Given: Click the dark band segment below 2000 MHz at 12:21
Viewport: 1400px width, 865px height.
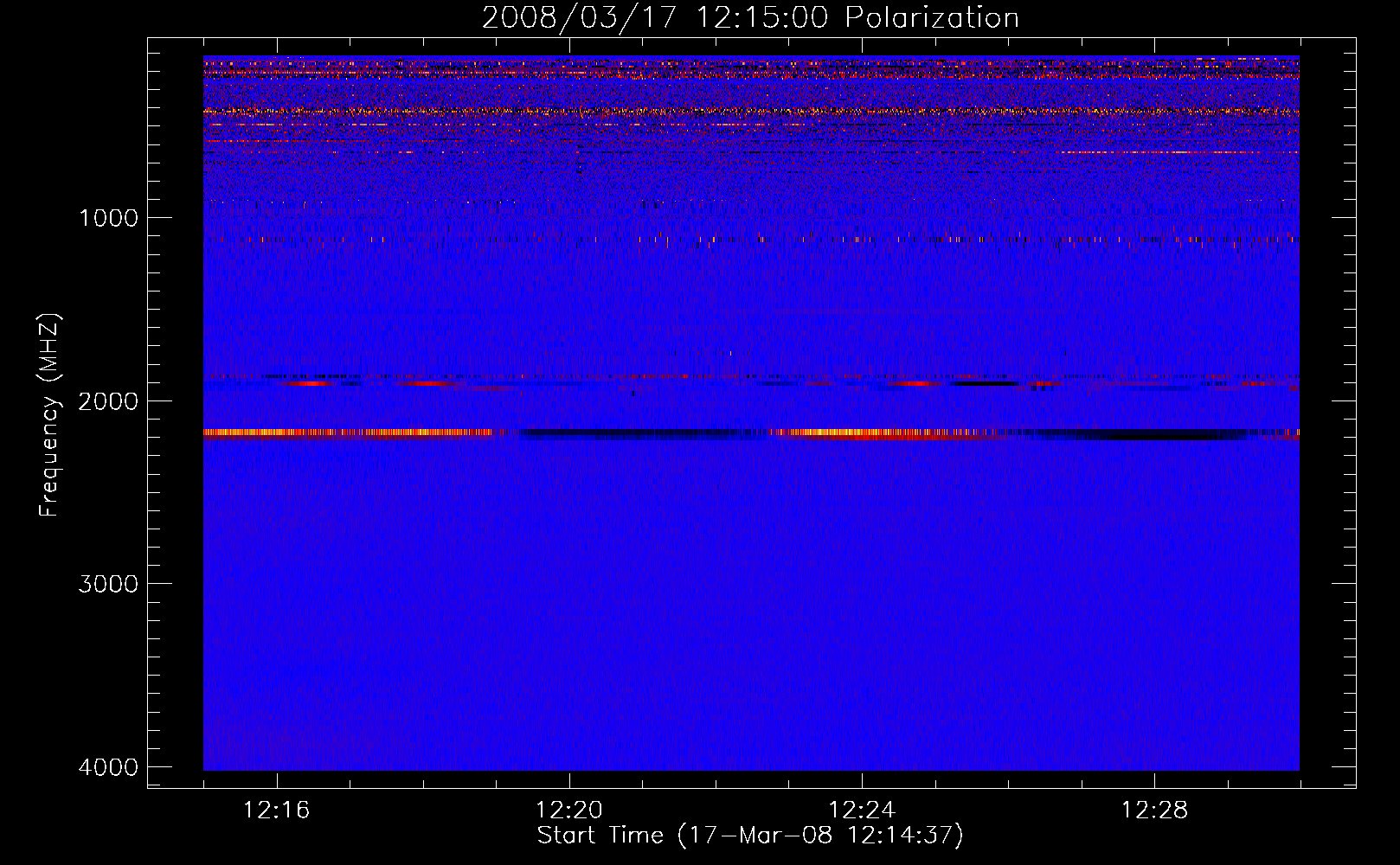Looking at the screenshot, I should click(x=642, y=432).
